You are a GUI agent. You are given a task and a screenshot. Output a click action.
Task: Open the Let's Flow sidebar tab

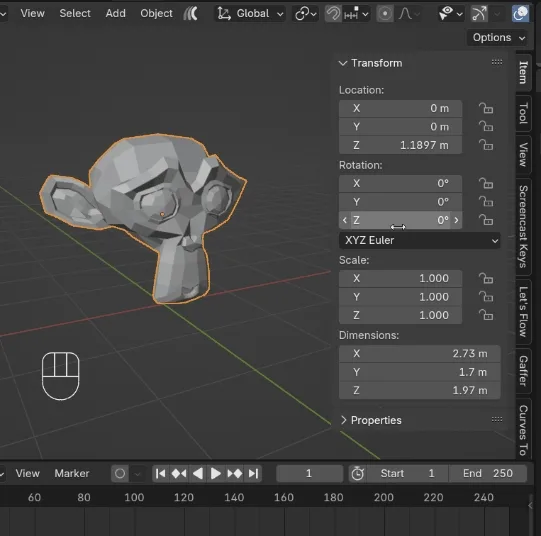[523, 311]
